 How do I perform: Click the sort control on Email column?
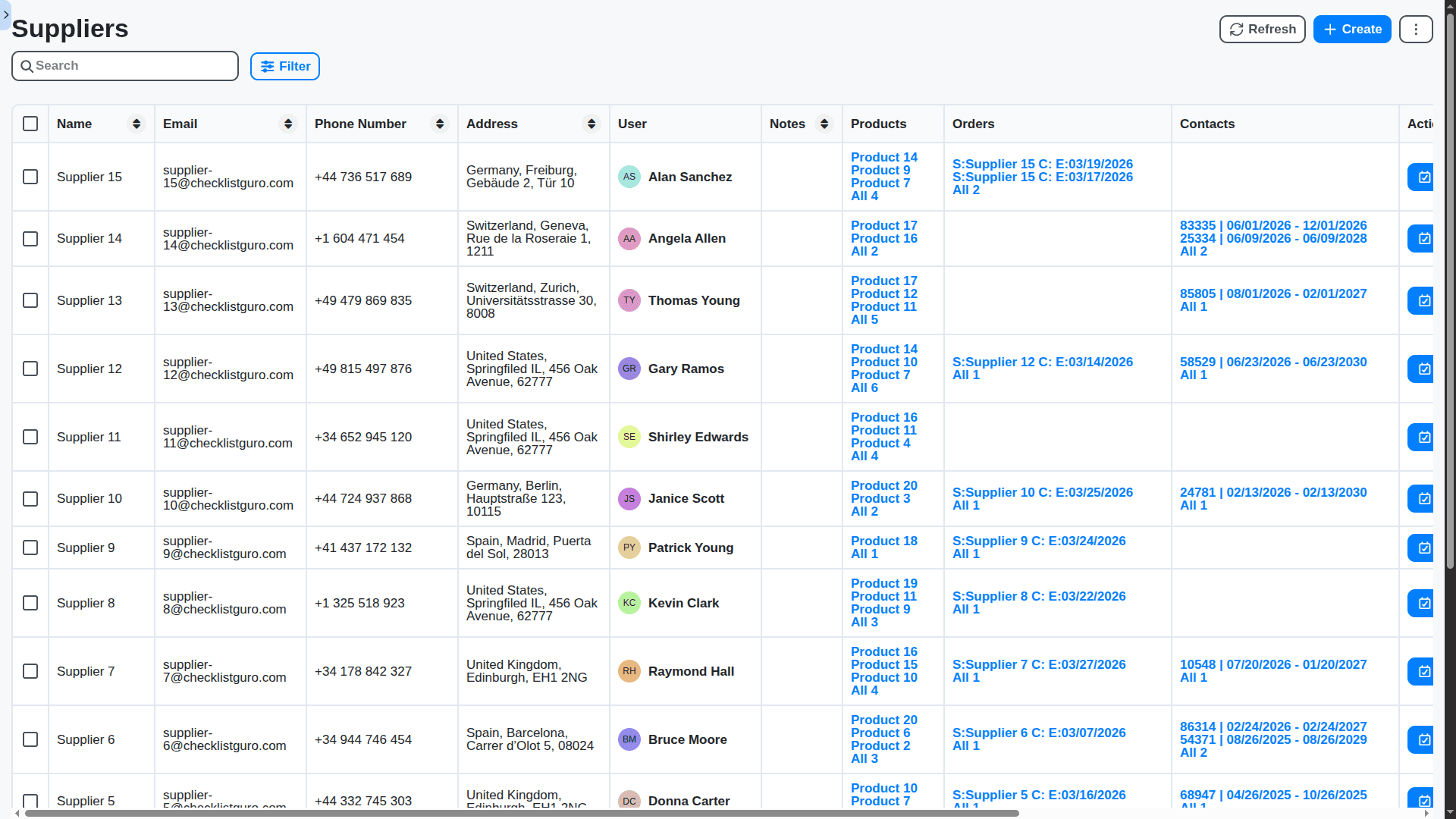point(288,124)
